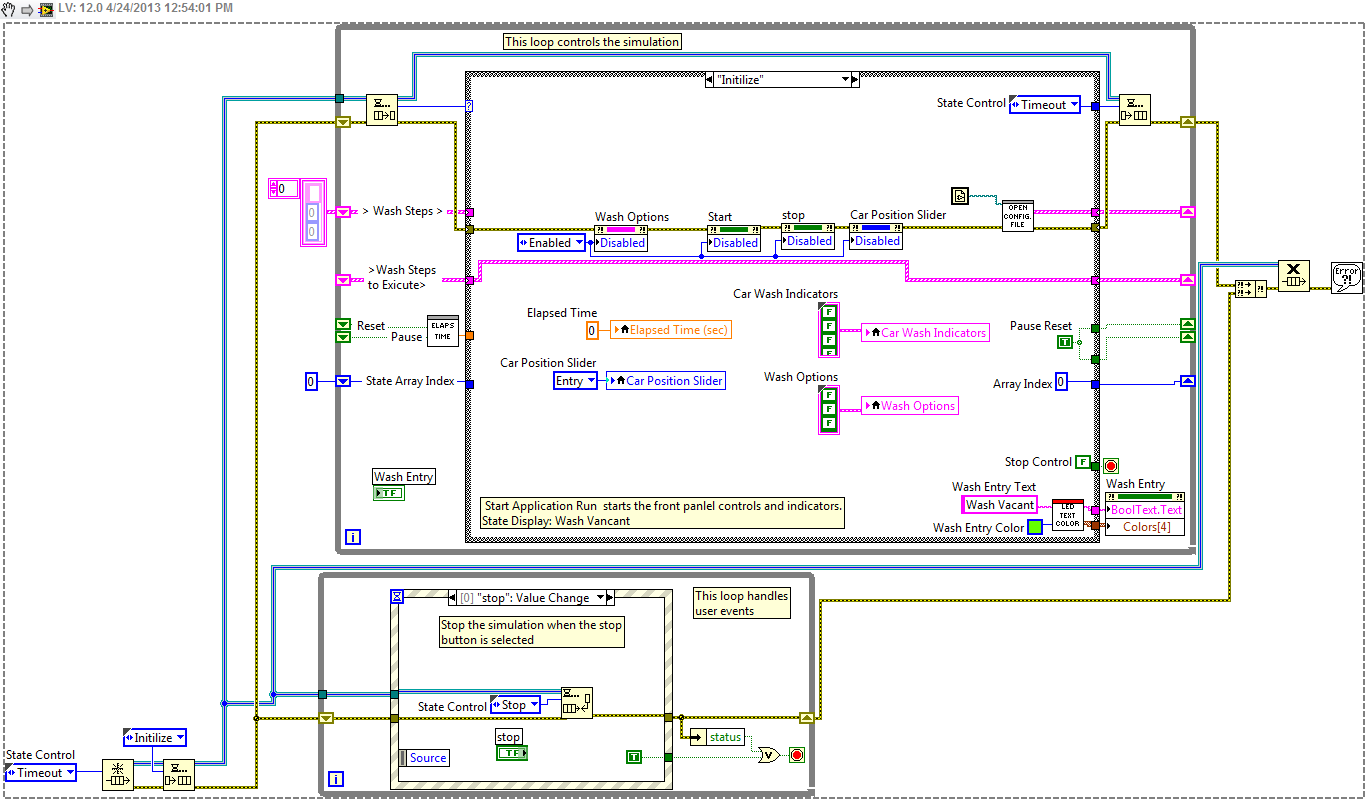
Task: Click the Elapsed Time 0 numeric constant
Action: click(592, 330)
